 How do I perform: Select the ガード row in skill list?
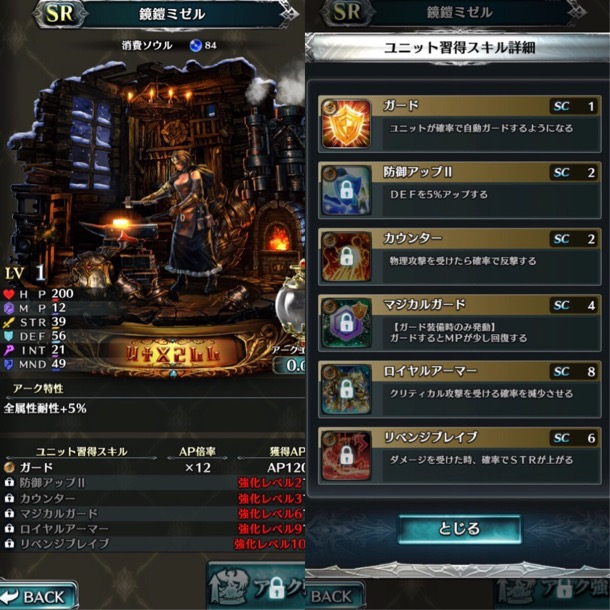tap(154, 467)
